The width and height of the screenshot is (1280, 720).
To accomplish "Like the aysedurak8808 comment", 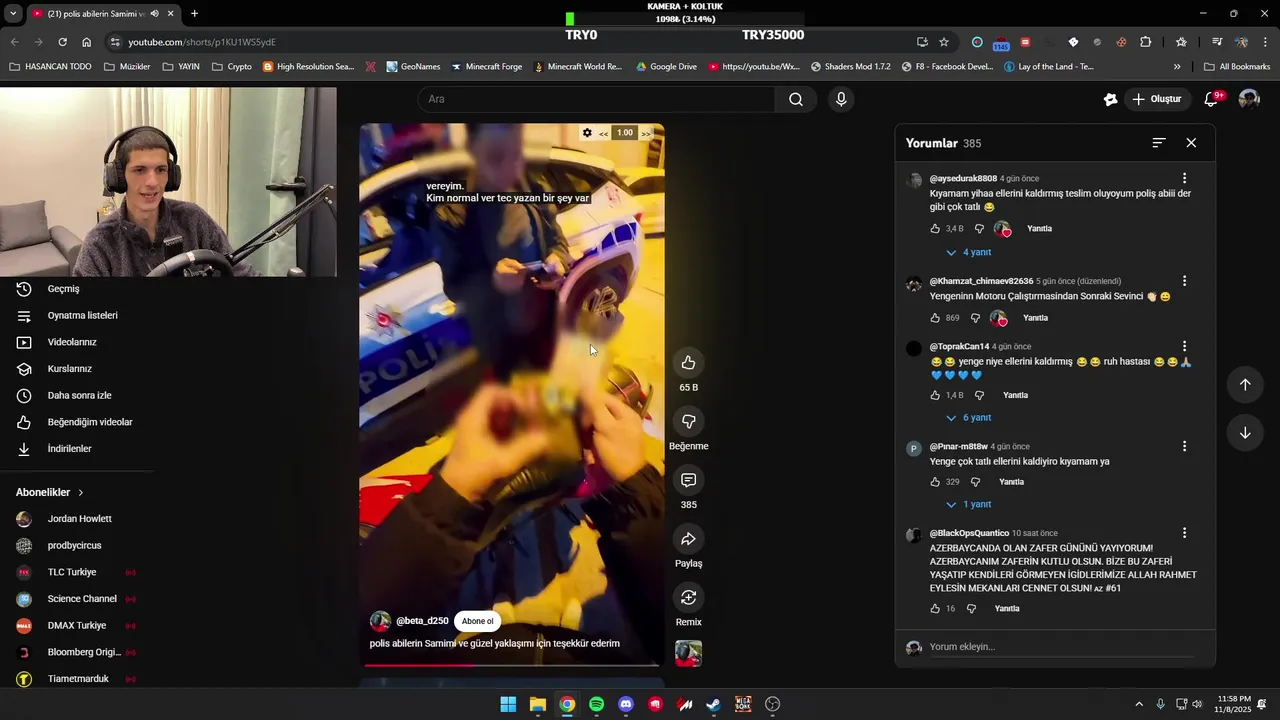I will point(935,229).
